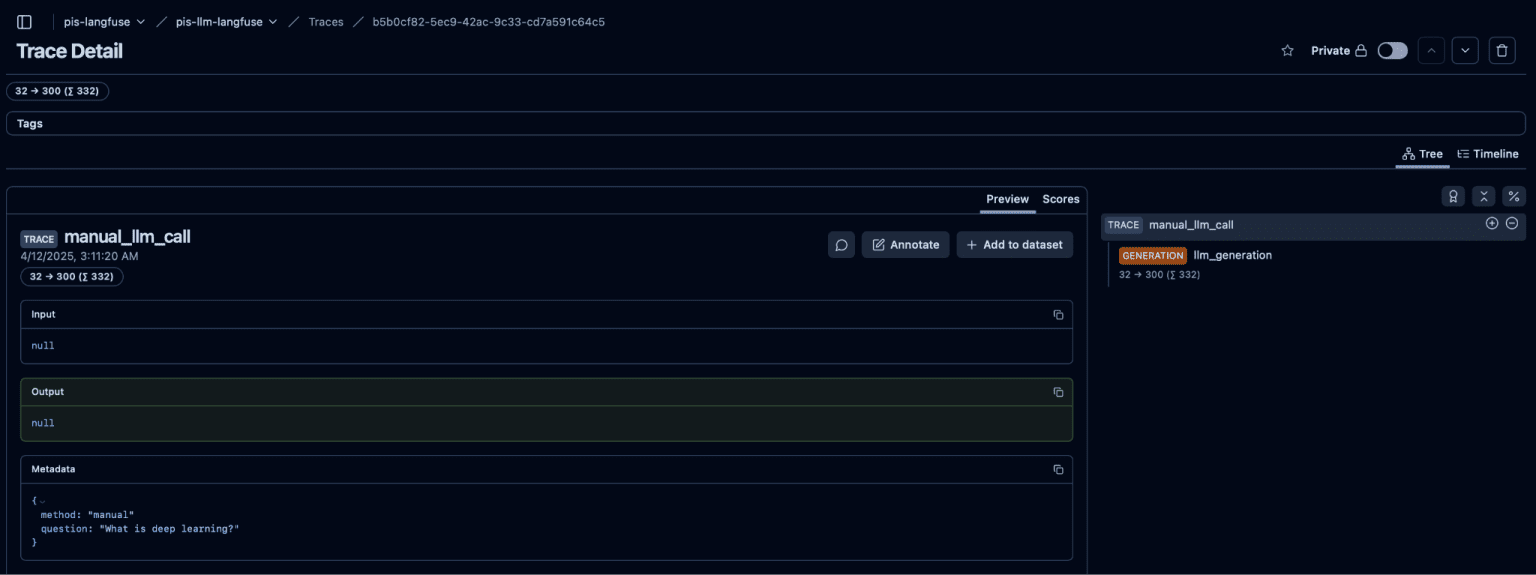Image resolution: width=1536 pixels, height=575 pixels.
Task: Delete trace using trash icon
Action: click(x=1502, y=50)
